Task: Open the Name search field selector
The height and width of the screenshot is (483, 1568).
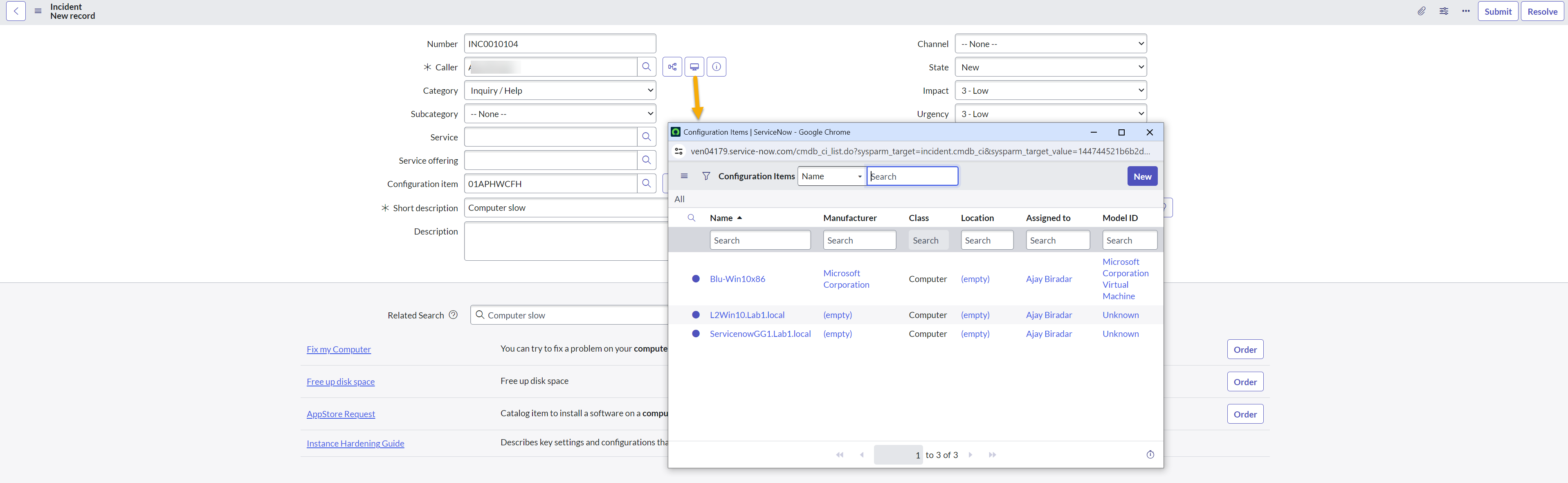Action: point(831,177)
